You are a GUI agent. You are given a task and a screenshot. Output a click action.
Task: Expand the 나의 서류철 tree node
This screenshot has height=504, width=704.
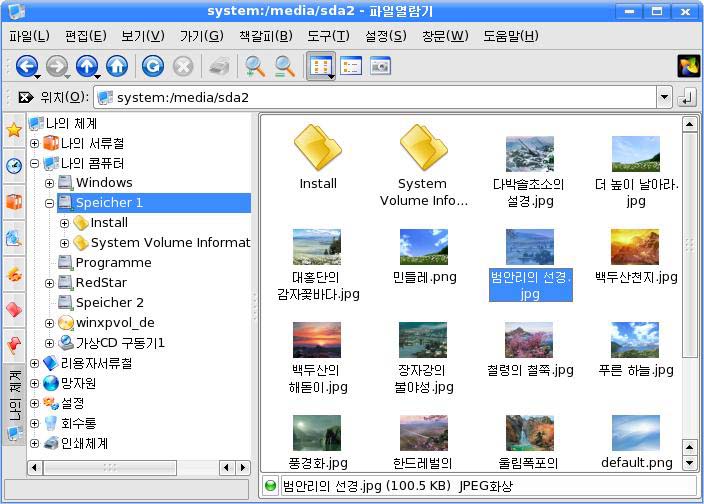coord(34,144)
